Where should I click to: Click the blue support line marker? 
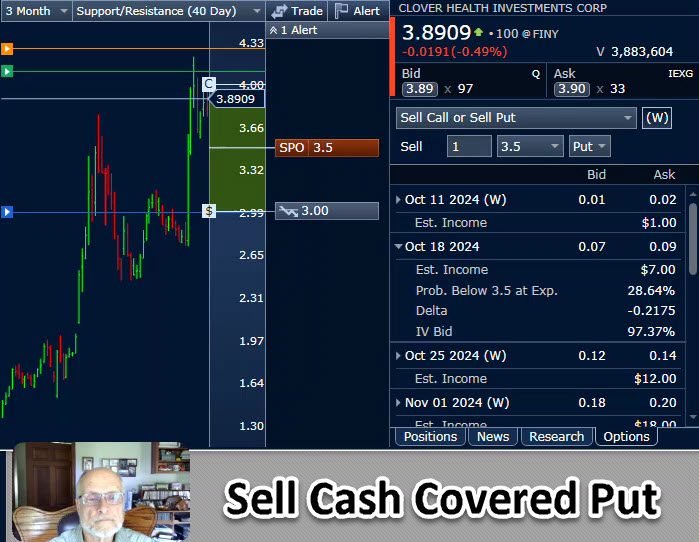tap(7, 212)
